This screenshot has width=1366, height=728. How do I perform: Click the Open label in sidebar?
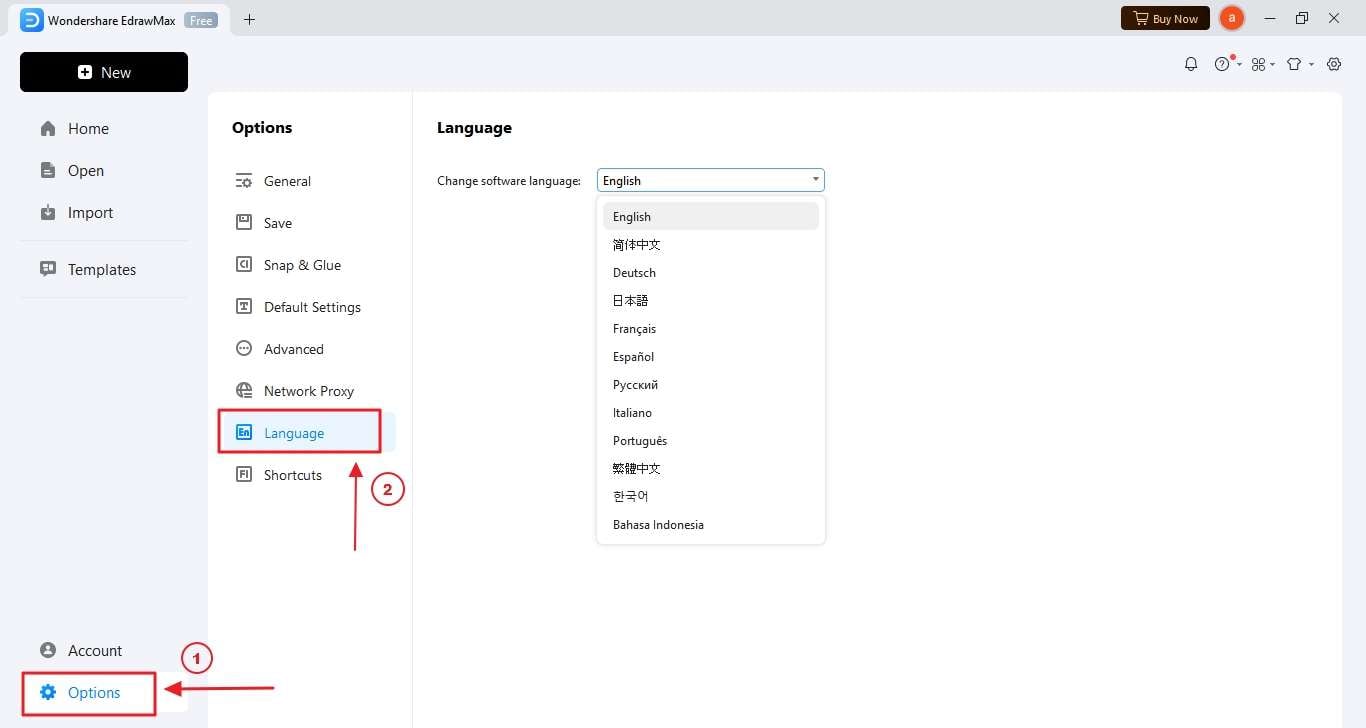(86, 171)
